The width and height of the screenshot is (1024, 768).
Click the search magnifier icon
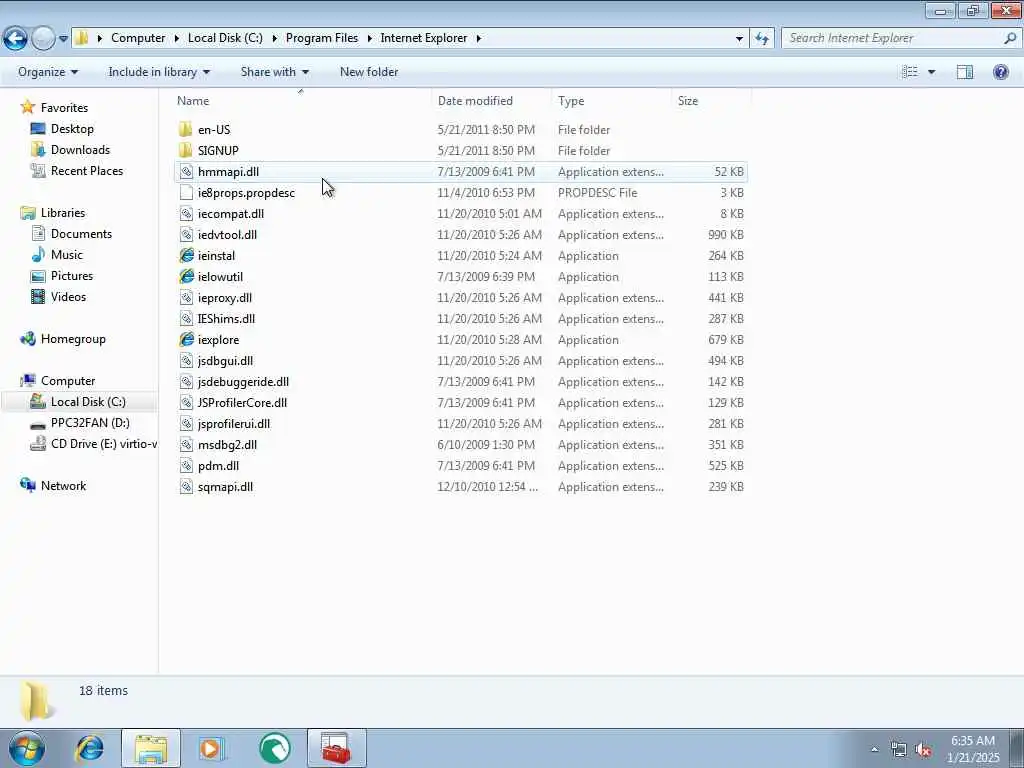(x=1010, y=38)
